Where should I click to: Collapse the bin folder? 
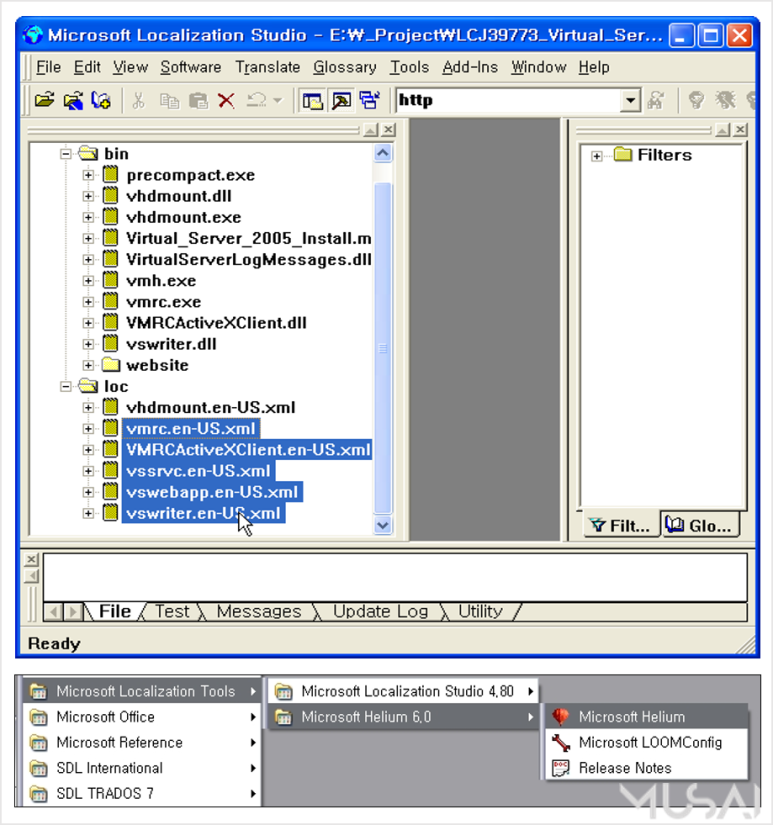pyautogui.click(x=66, y=154)
